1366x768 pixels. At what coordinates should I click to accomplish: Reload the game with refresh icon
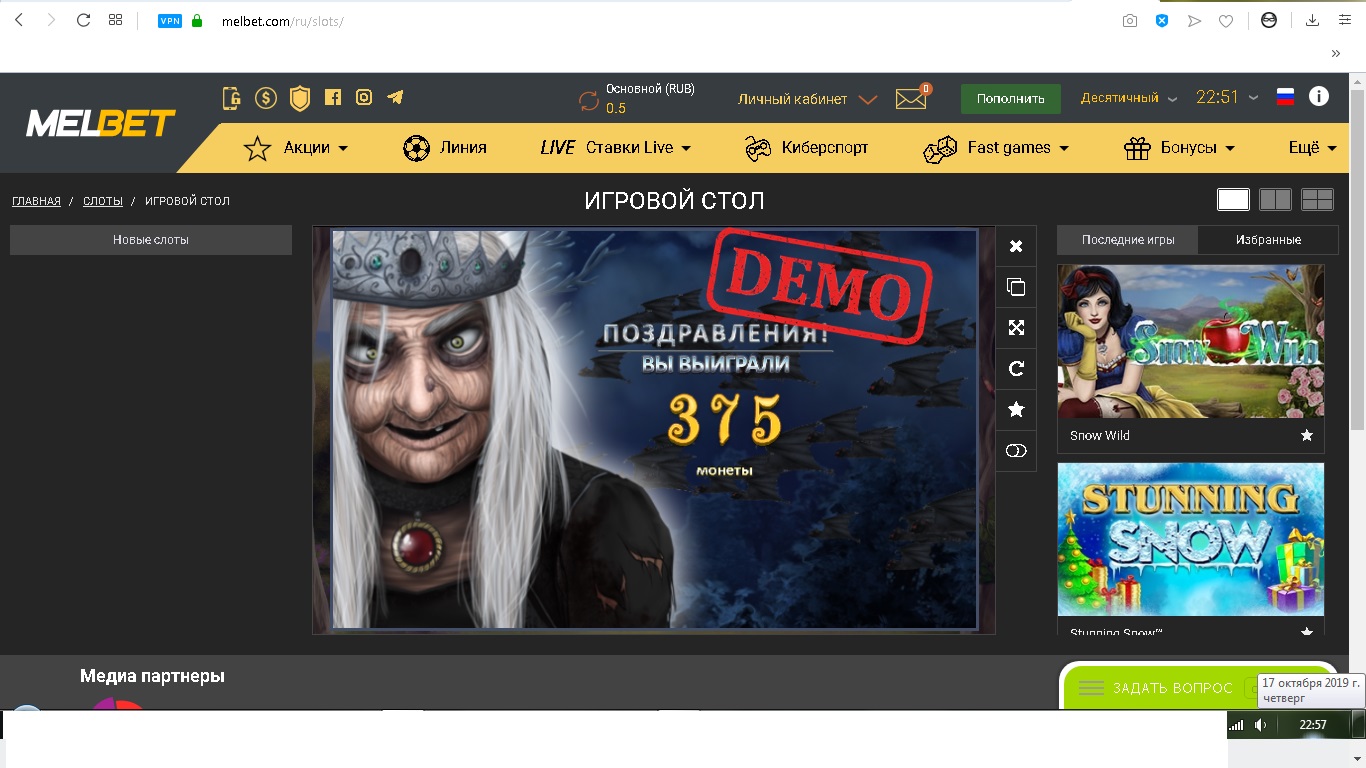(1016, 369)
